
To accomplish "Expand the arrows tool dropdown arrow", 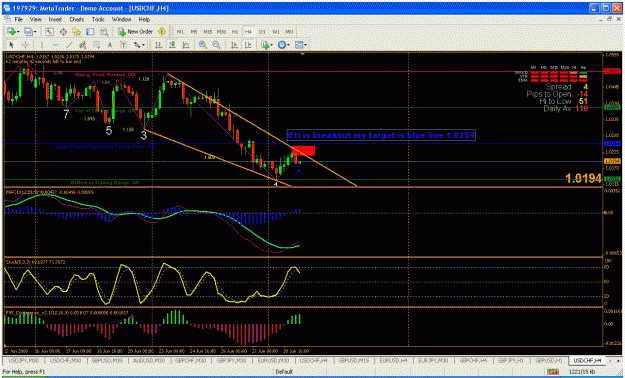I will 143,45.
